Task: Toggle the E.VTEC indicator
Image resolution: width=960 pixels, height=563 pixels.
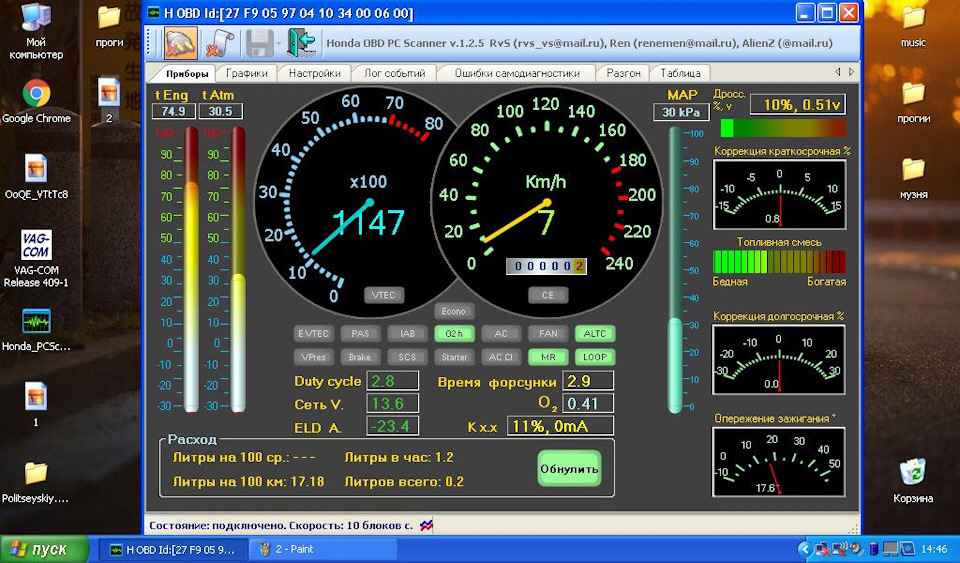Action: point(313,334)
